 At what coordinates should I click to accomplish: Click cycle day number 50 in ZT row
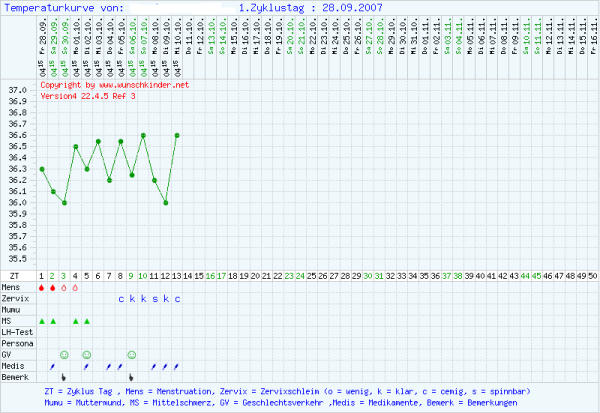point(593,275)
